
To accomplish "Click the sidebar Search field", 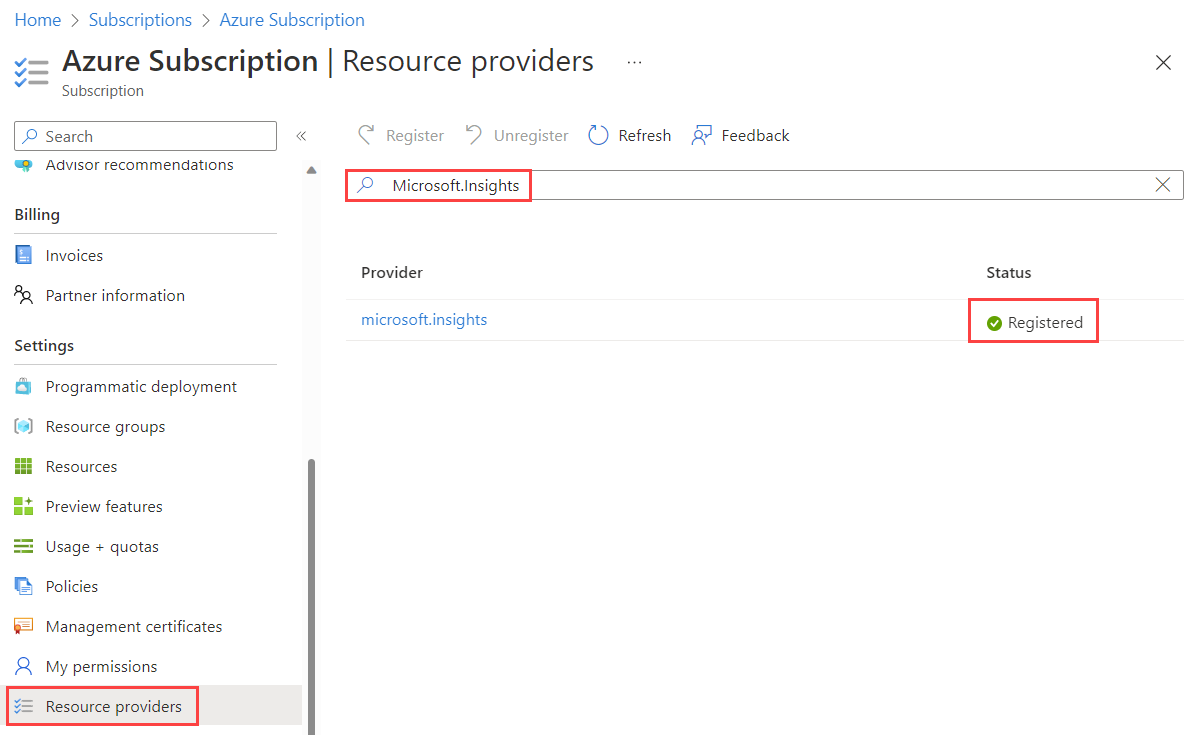I will pos(150,136).
